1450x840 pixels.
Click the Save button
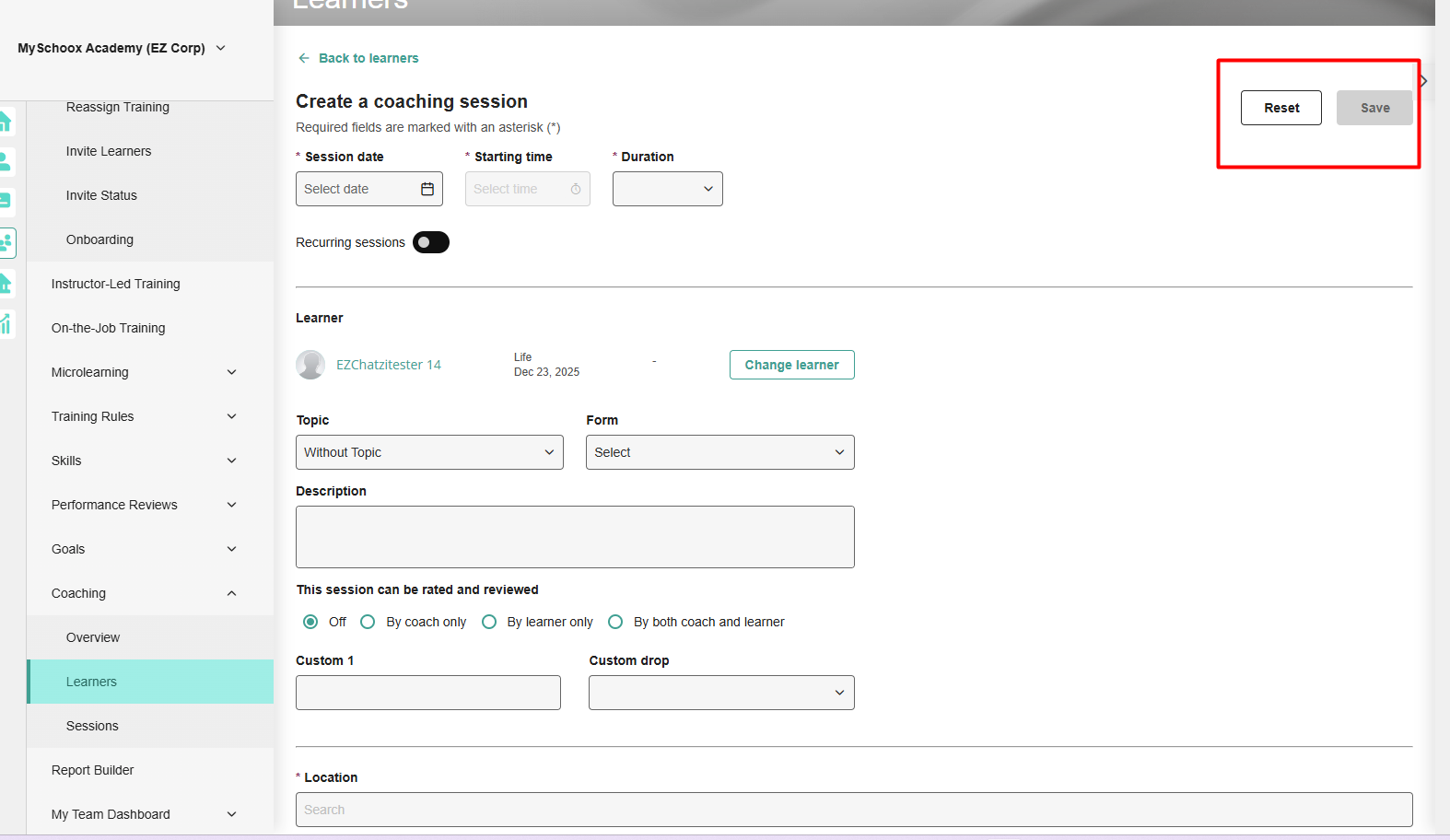click(x=1374, y=108)
